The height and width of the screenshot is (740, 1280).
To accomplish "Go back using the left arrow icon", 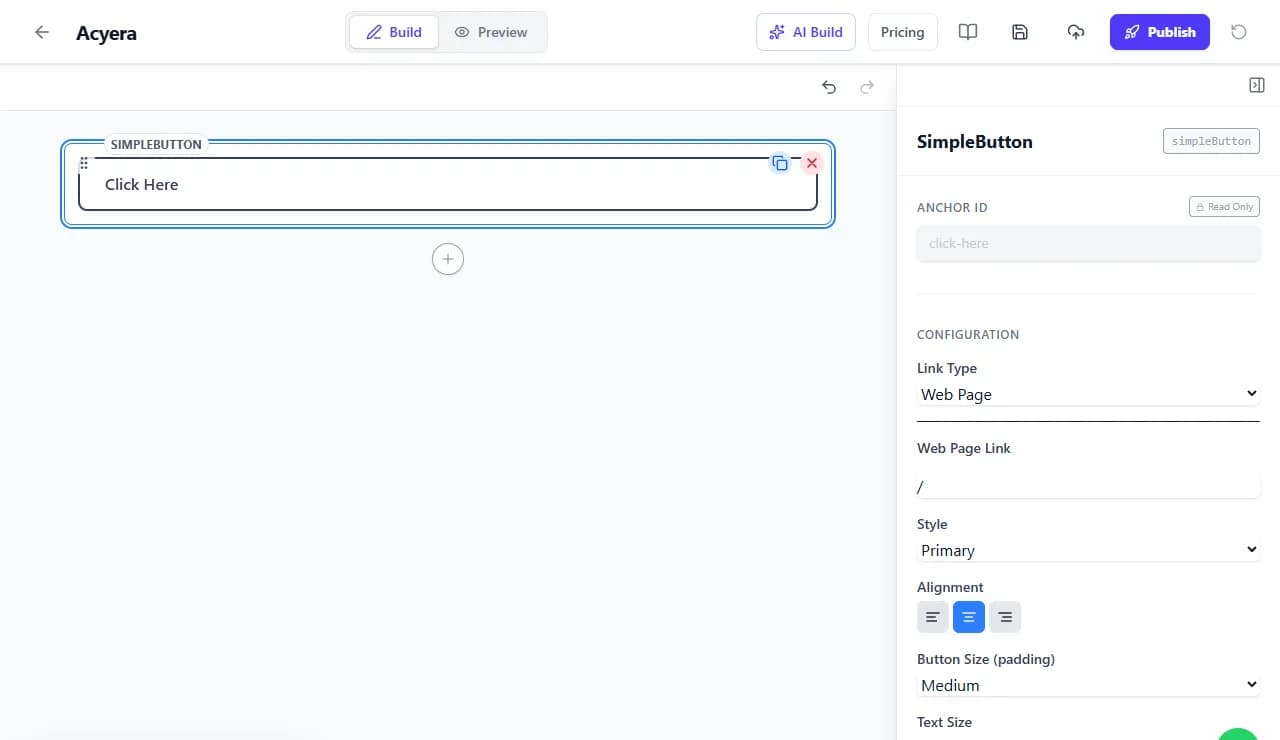I will point(42,32).
